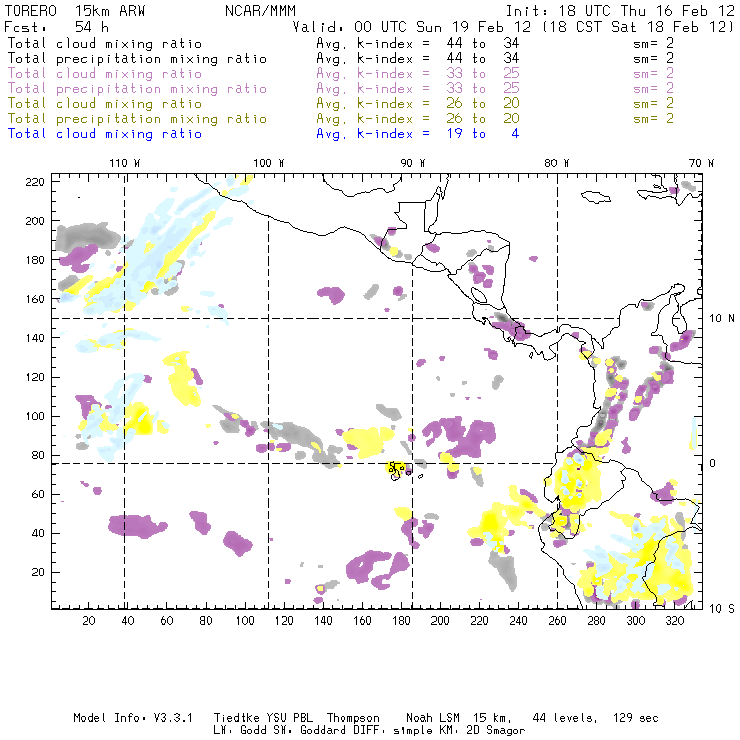Select the "(18 CST Sat 18 Feb 12)" local time text

tap(638, 27)
